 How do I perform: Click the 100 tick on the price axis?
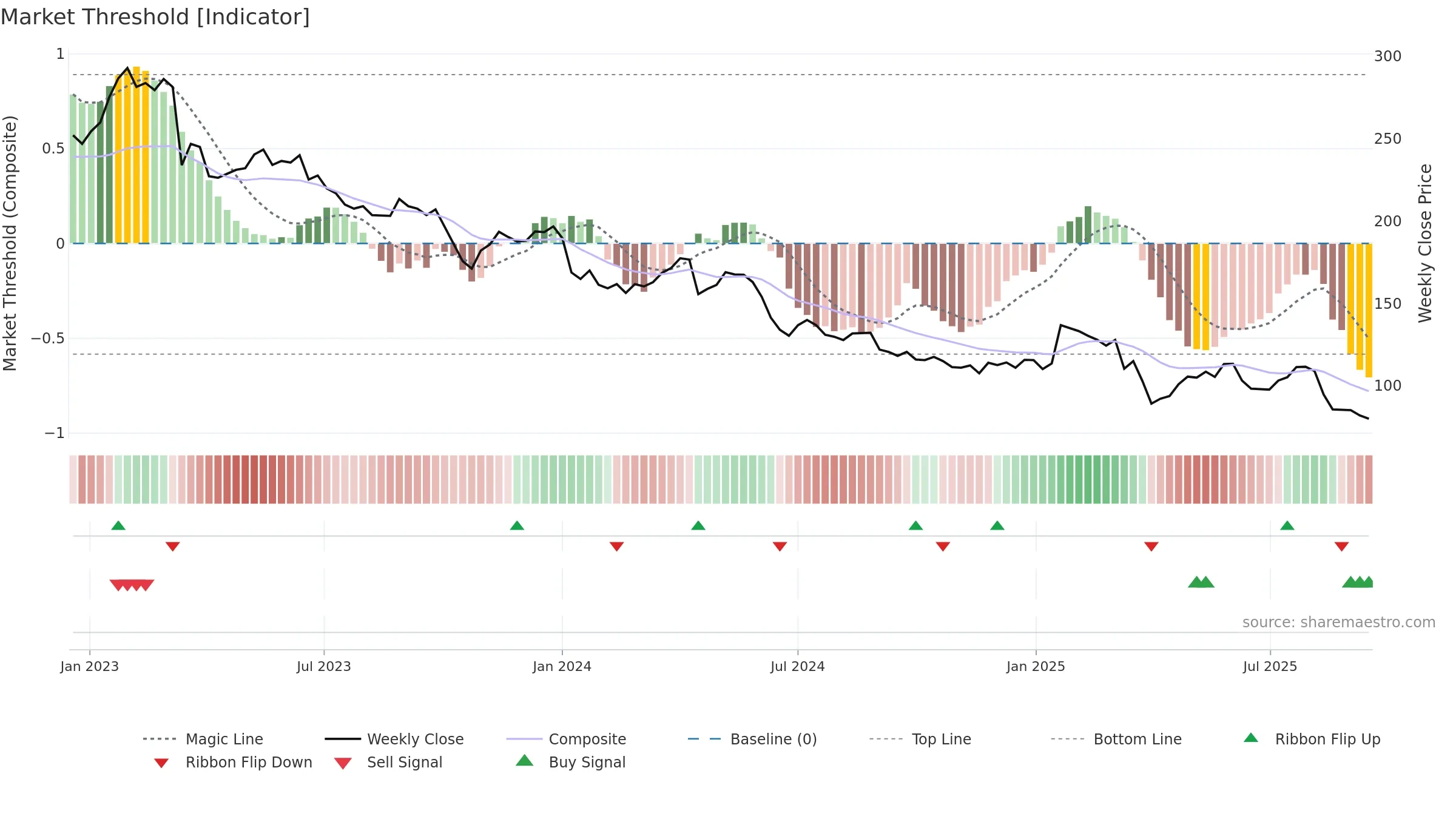[1388, 386]
